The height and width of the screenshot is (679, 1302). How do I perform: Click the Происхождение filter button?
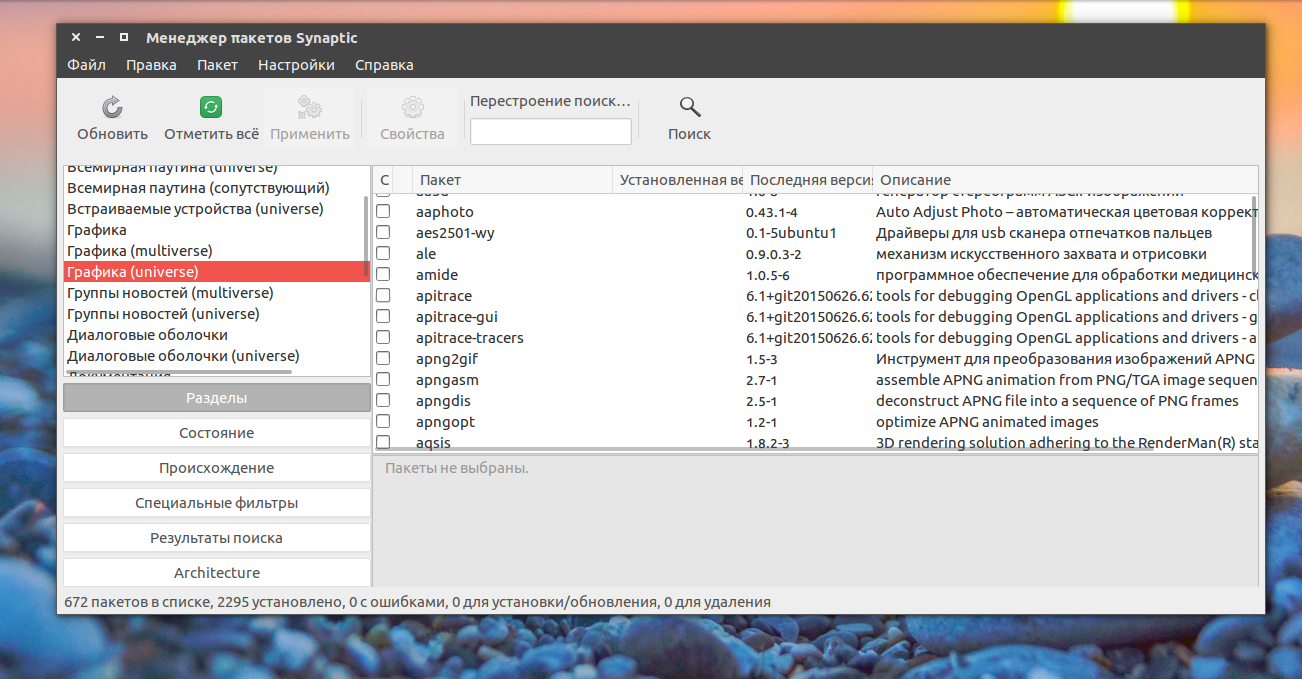point(217,468)
